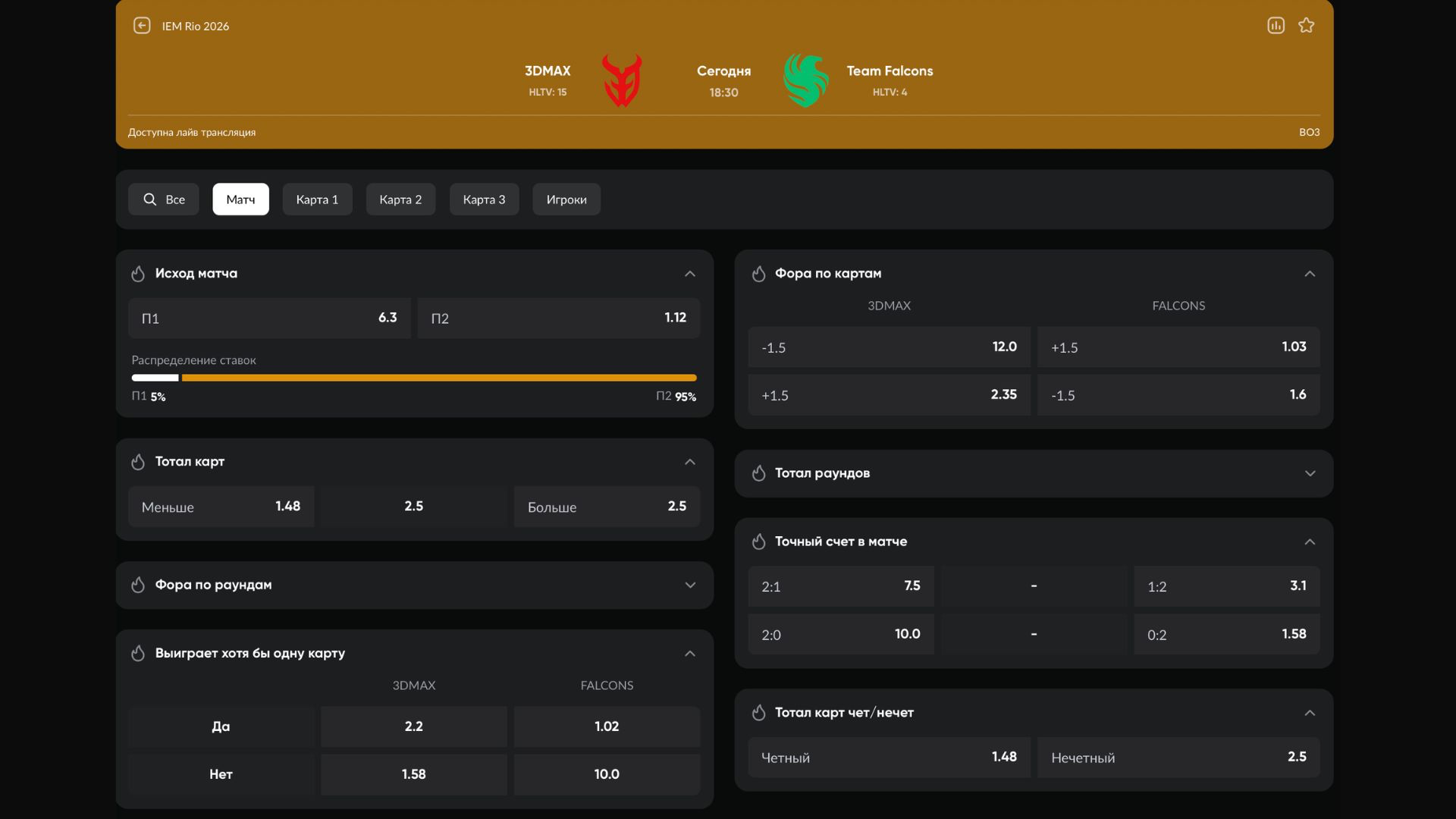Expand the Тотал раундов section
The image size is (1456, 819).
[1309, 473]
